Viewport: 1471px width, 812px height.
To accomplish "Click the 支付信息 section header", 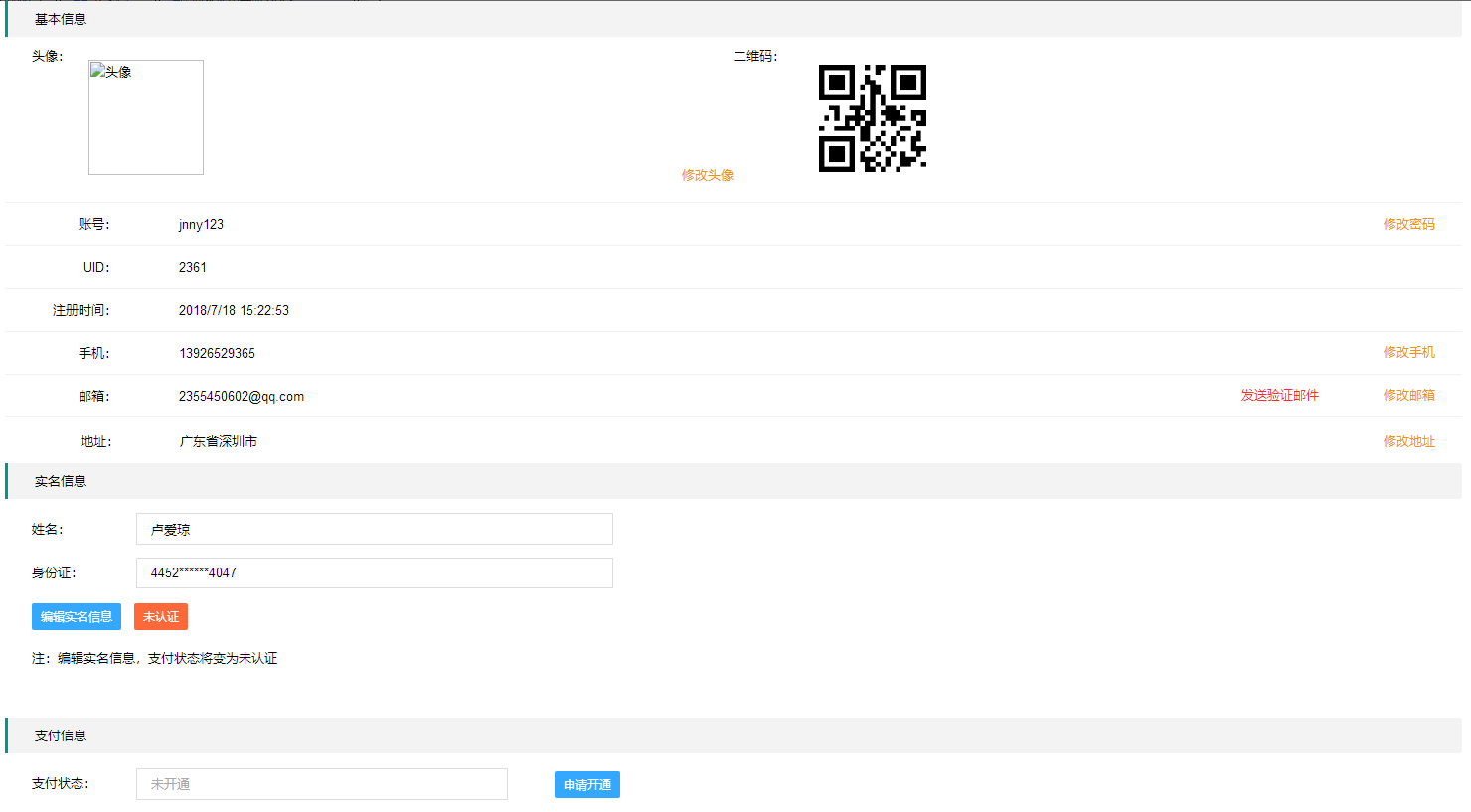I will tap(61, 735).
